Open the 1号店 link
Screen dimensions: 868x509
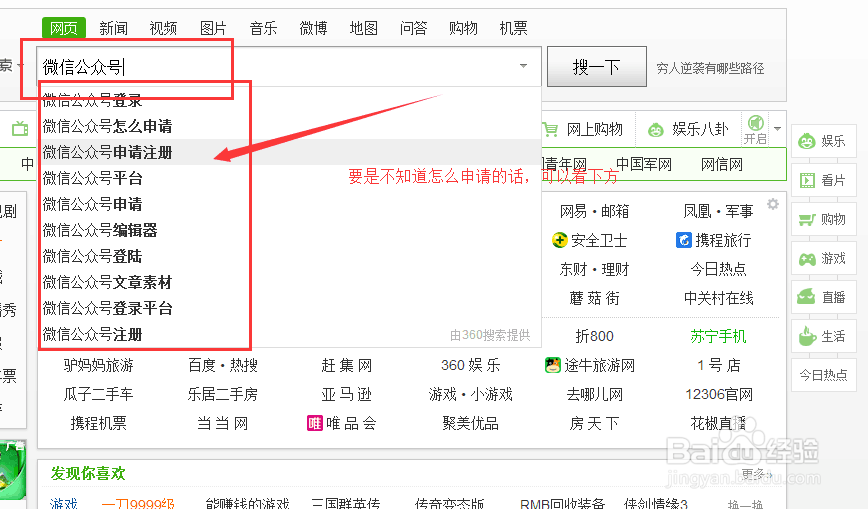click(719, 365)
